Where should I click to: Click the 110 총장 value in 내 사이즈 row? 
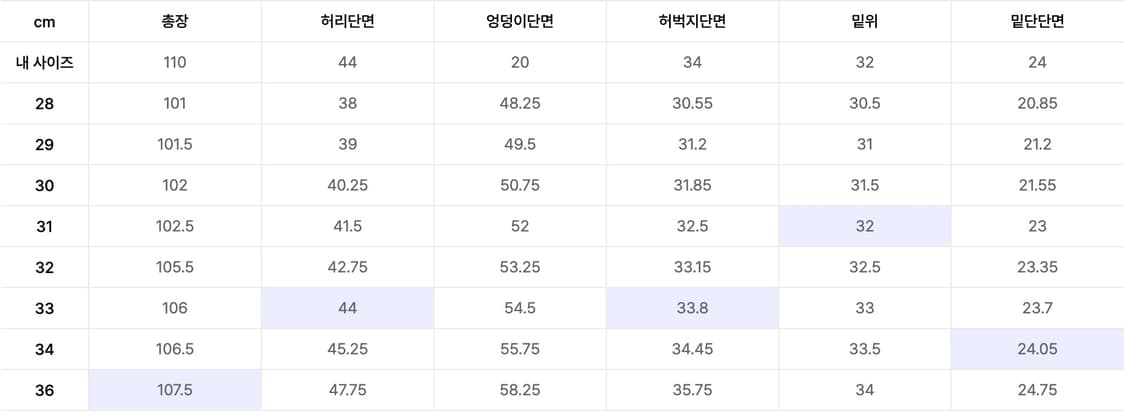pyautogui.click(x=175, y=62)
